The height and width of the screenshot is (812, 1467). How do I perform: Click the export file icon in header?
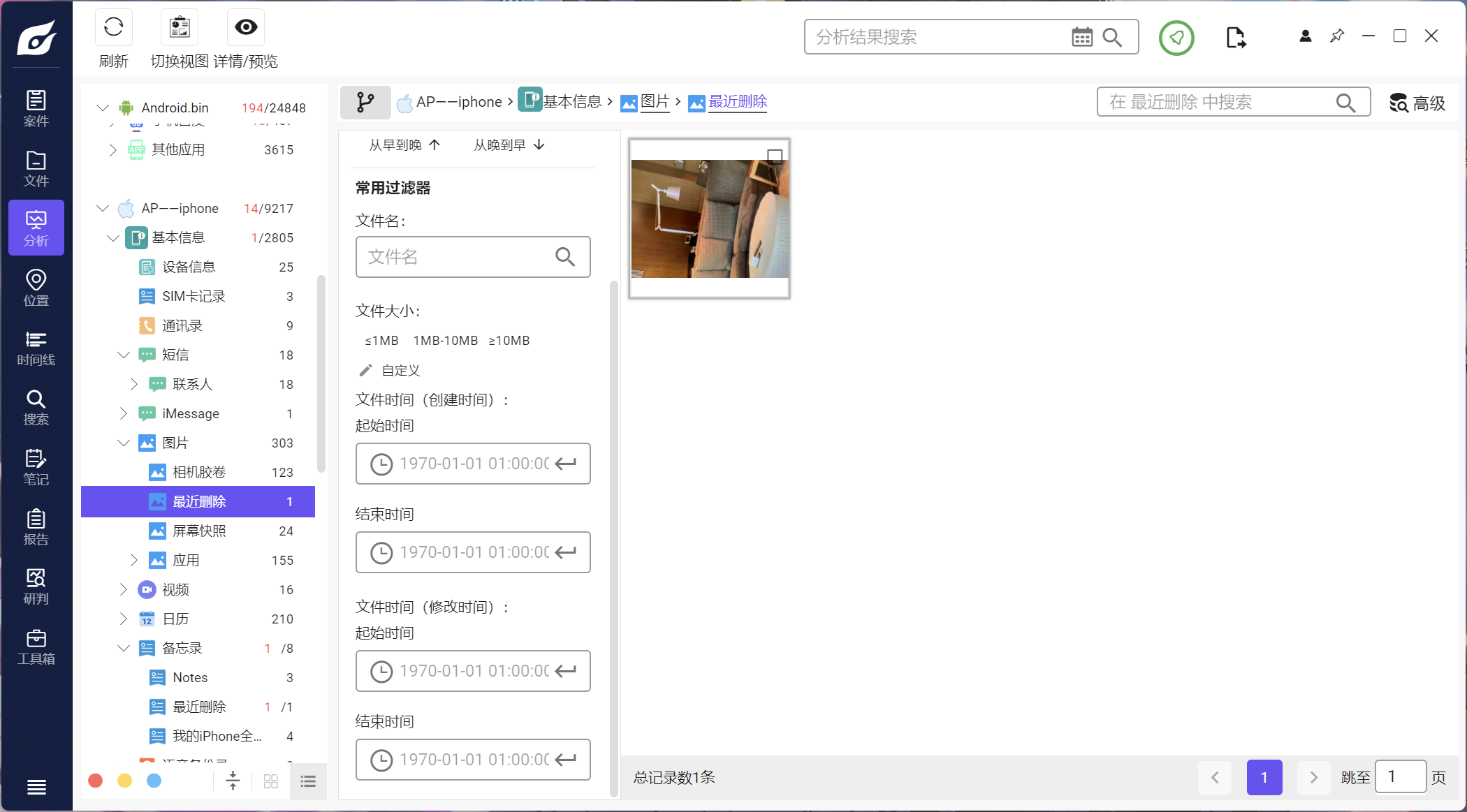coord(1235,38)
